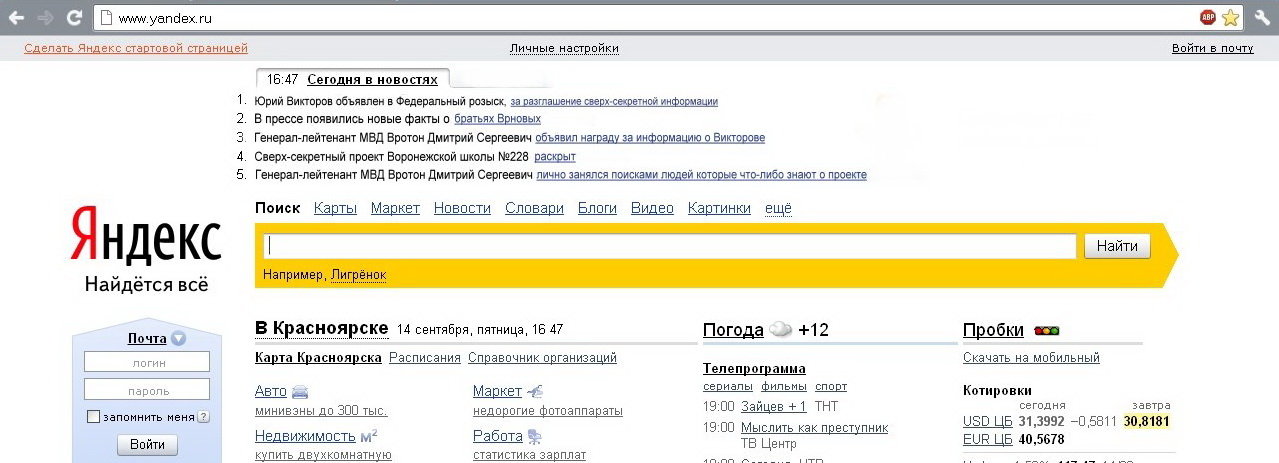Click the help question mark near запомнить меня
The height and width of the screenshot is (463, 1279).
[x=203, y=417]
